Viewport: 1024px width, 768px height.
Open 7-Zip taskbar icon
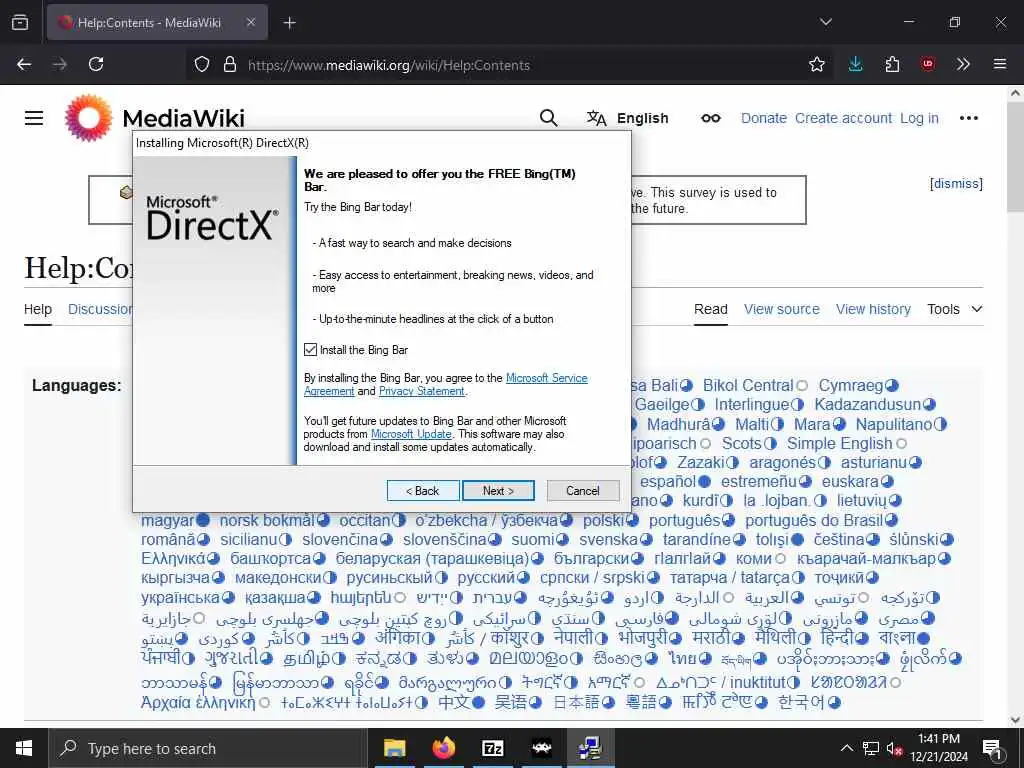click(x=492, y=748)
